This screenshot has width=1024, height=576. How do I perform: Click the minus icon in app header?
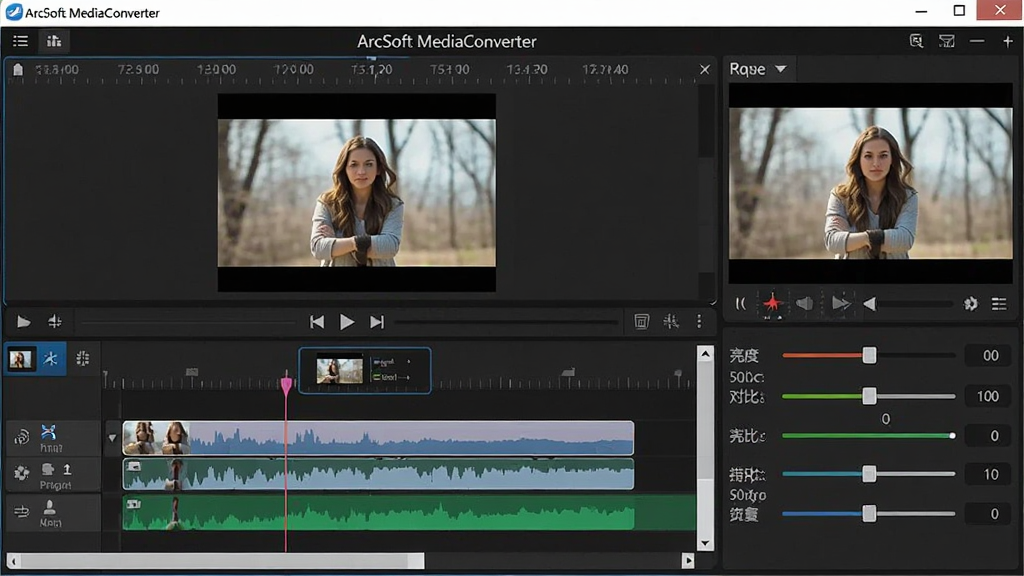977,41
